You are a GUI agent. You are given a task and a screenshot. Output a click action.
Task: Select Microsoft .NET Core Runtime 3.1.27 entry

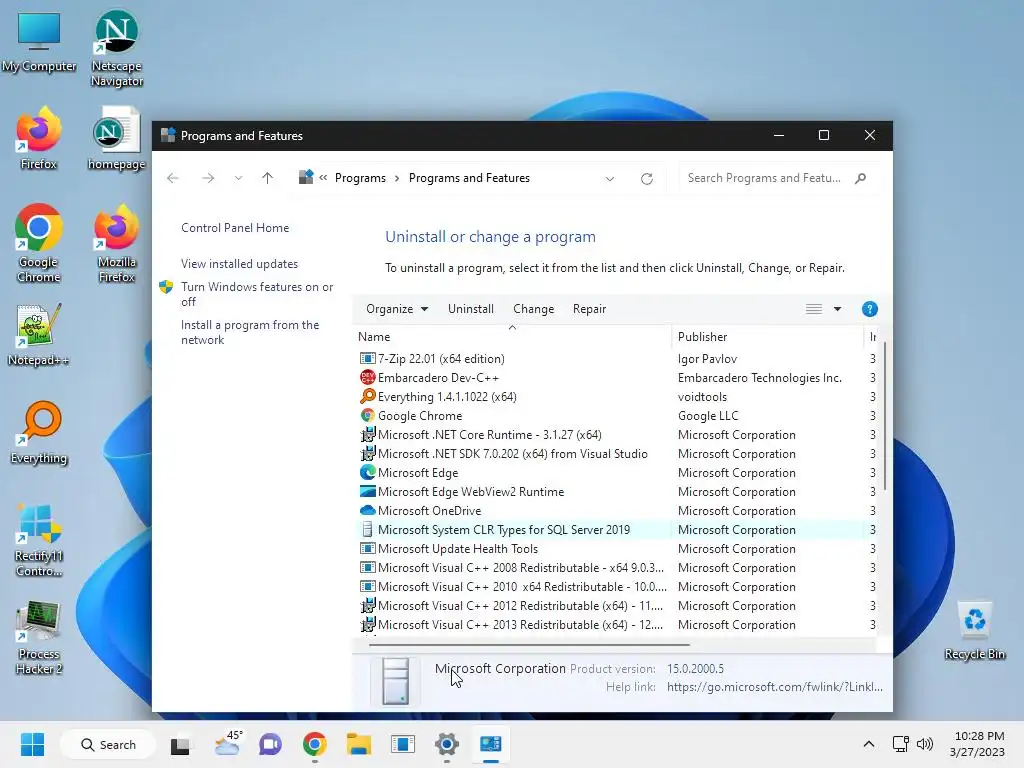(x=617, y=434)
